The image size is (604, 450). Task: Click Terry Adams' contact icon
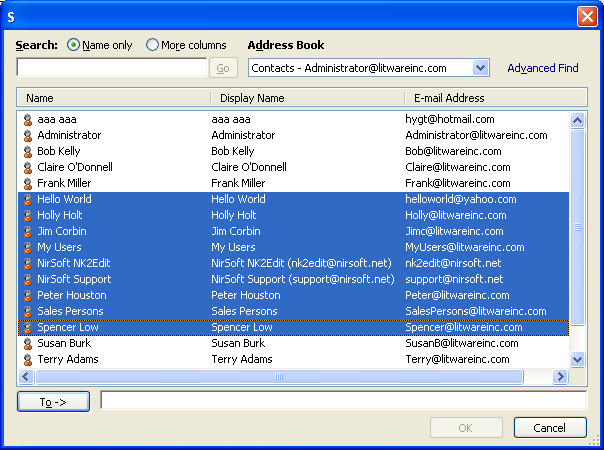(28, 359)
